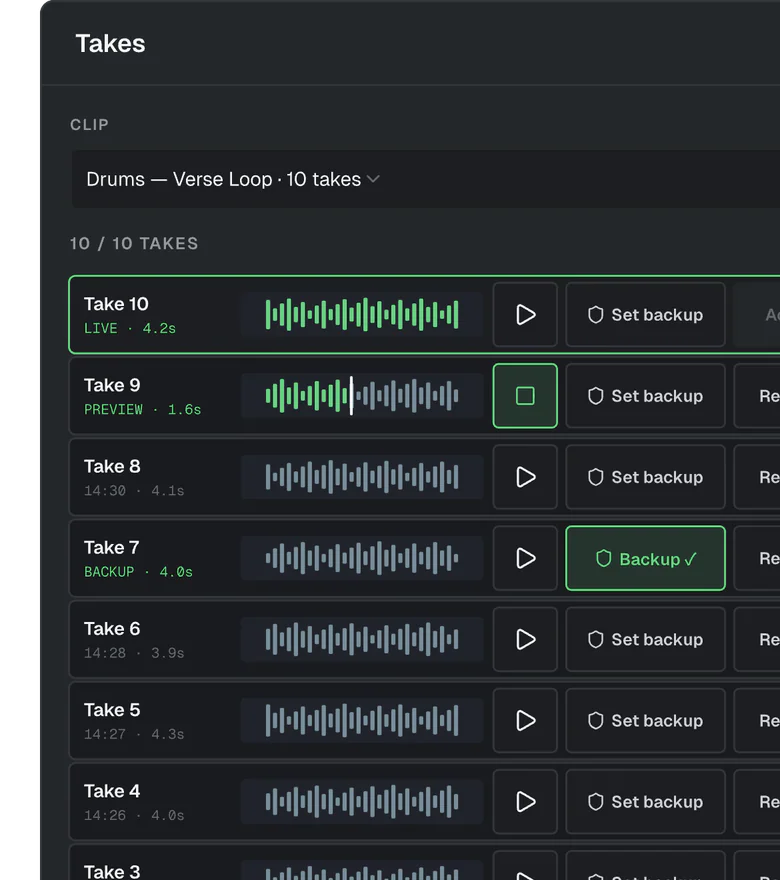The height and width of the screenshot is (880, 780).
Task: Set Take 4 as backup
Action: 645,801
